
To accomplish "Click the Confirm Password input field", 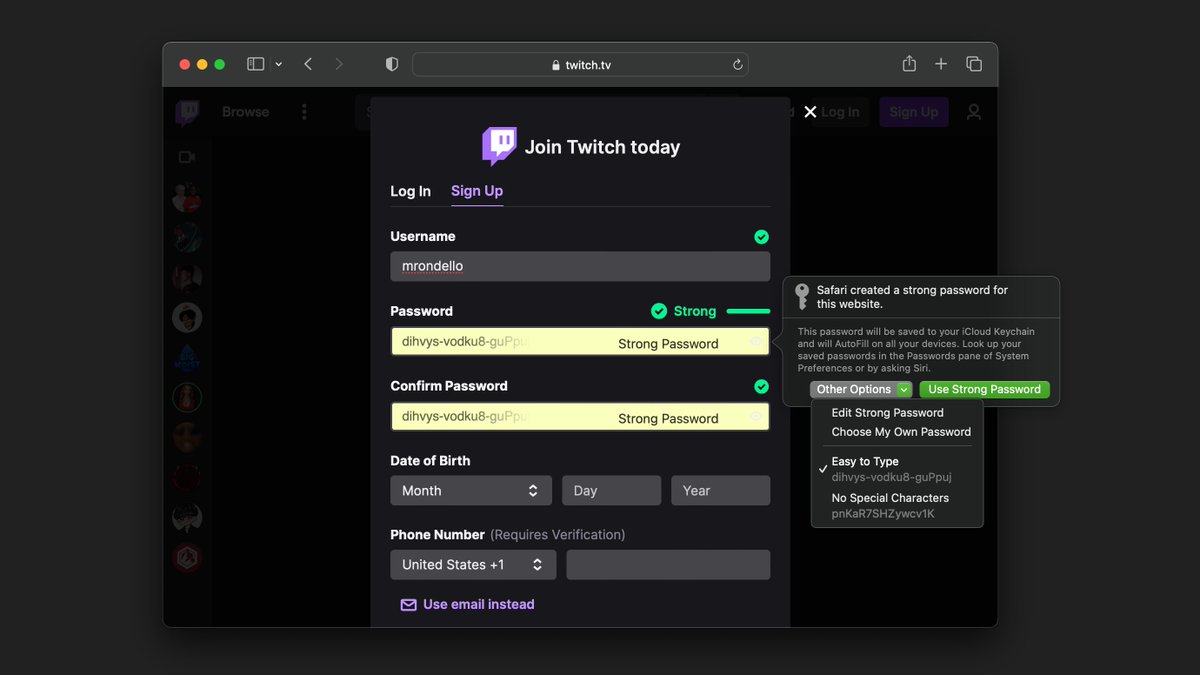I will (580, 417).
